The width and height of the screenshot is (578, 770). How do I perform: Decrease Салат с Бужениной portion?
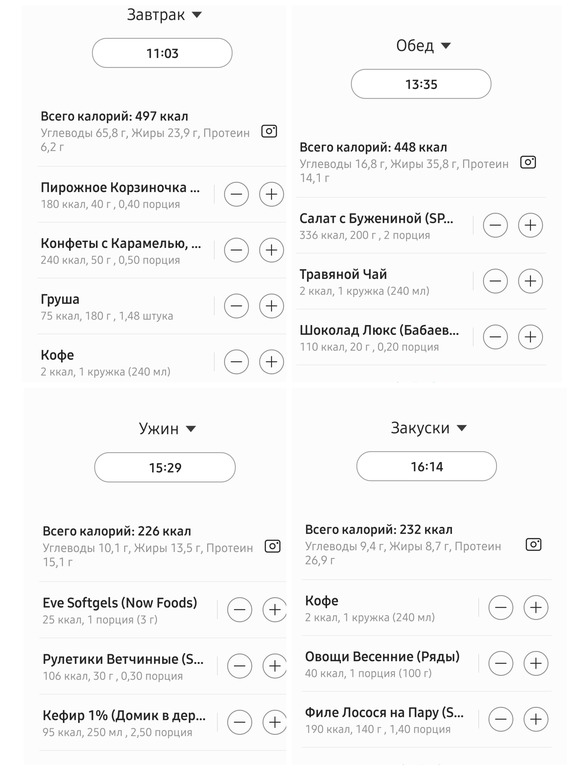495,225
